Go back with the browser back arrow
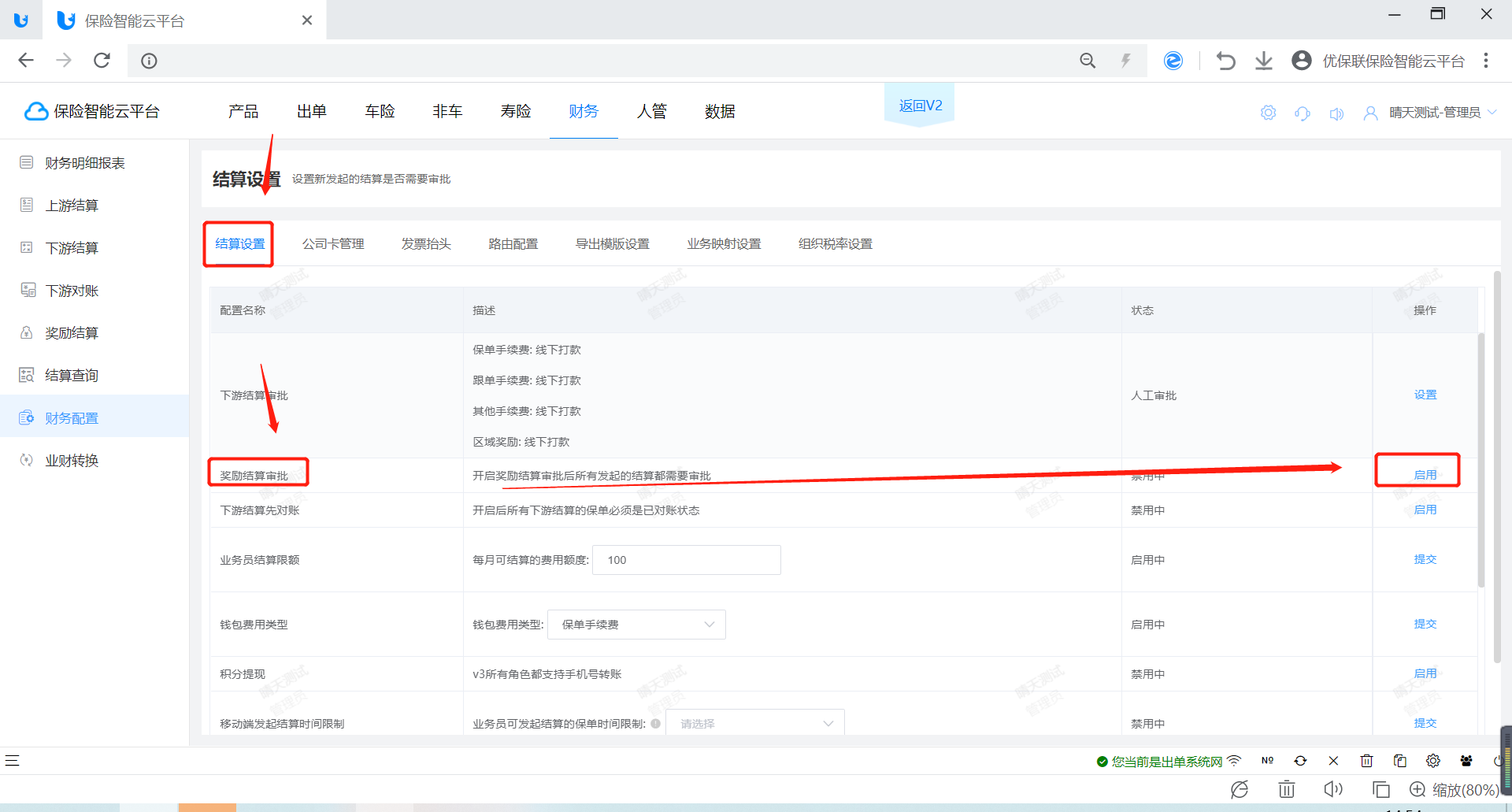Screen dimensions: 1512x812 click(26, 61)
